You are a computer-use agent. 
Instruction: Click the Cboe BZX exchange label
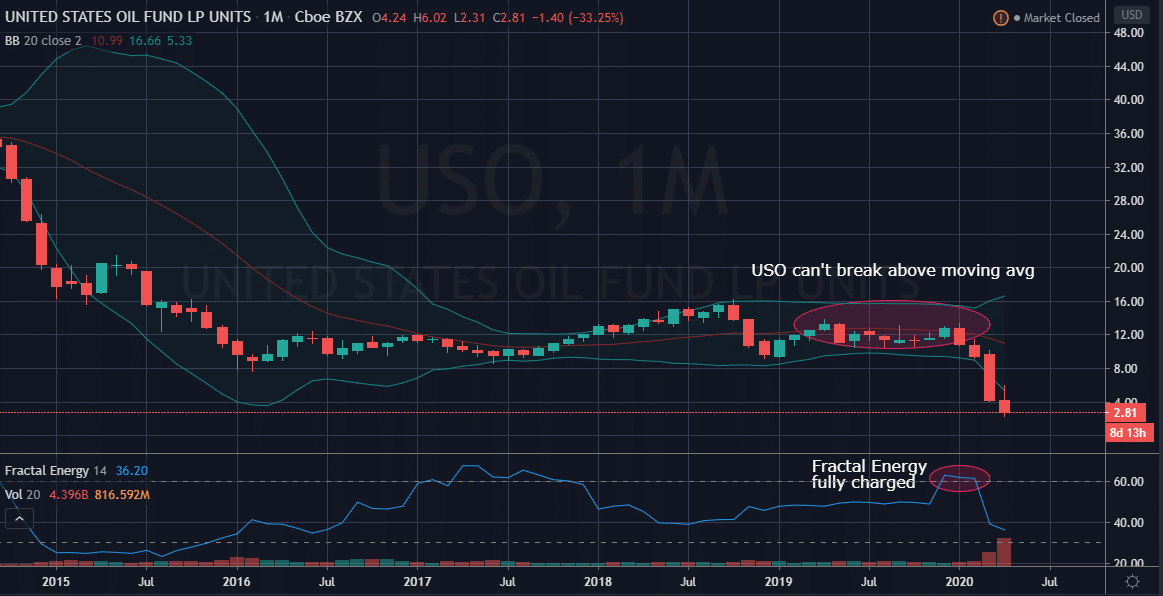point(329,16)
